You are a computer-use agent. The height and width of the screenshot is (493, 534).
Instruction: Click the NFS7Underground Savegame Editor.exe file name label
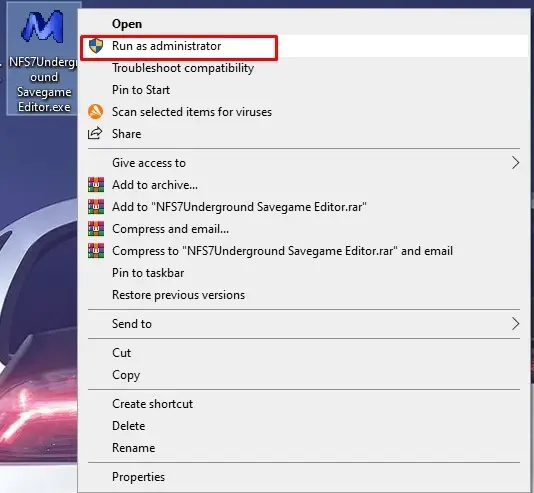click(43, 84)
